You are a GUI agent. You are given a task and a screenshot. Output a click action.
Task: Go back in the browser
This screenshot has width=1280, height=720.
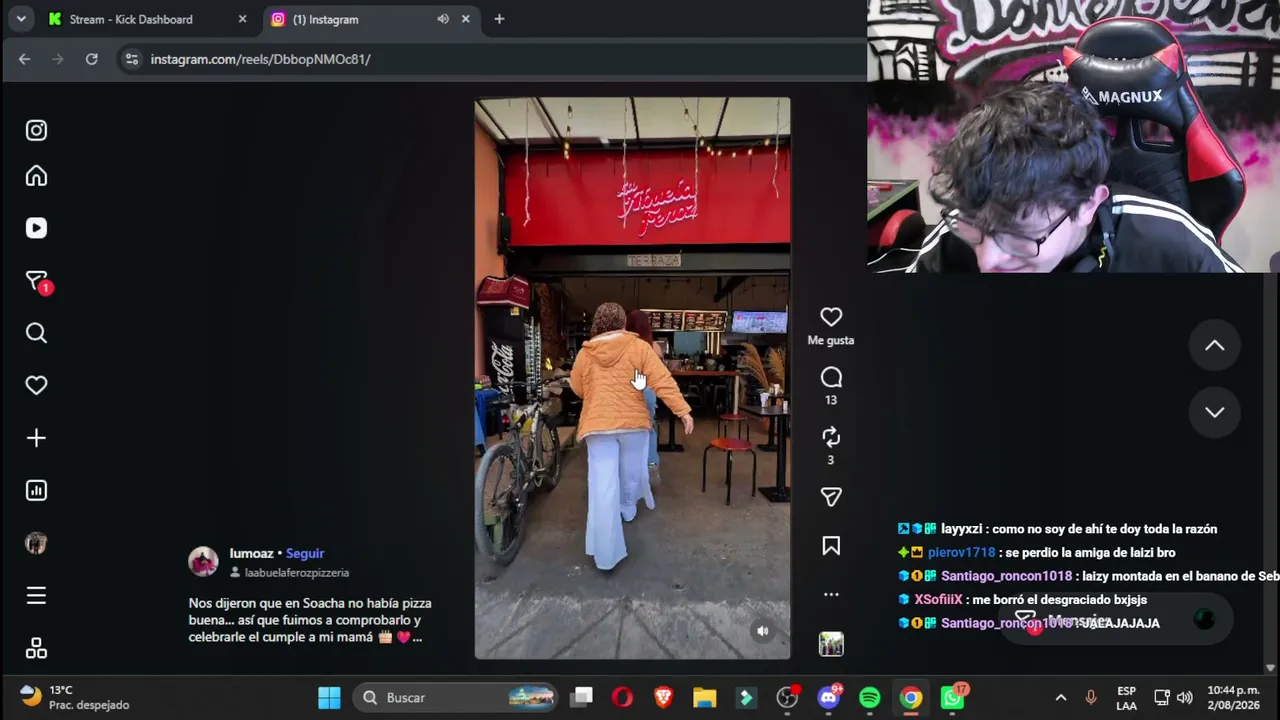coord(24,59)
